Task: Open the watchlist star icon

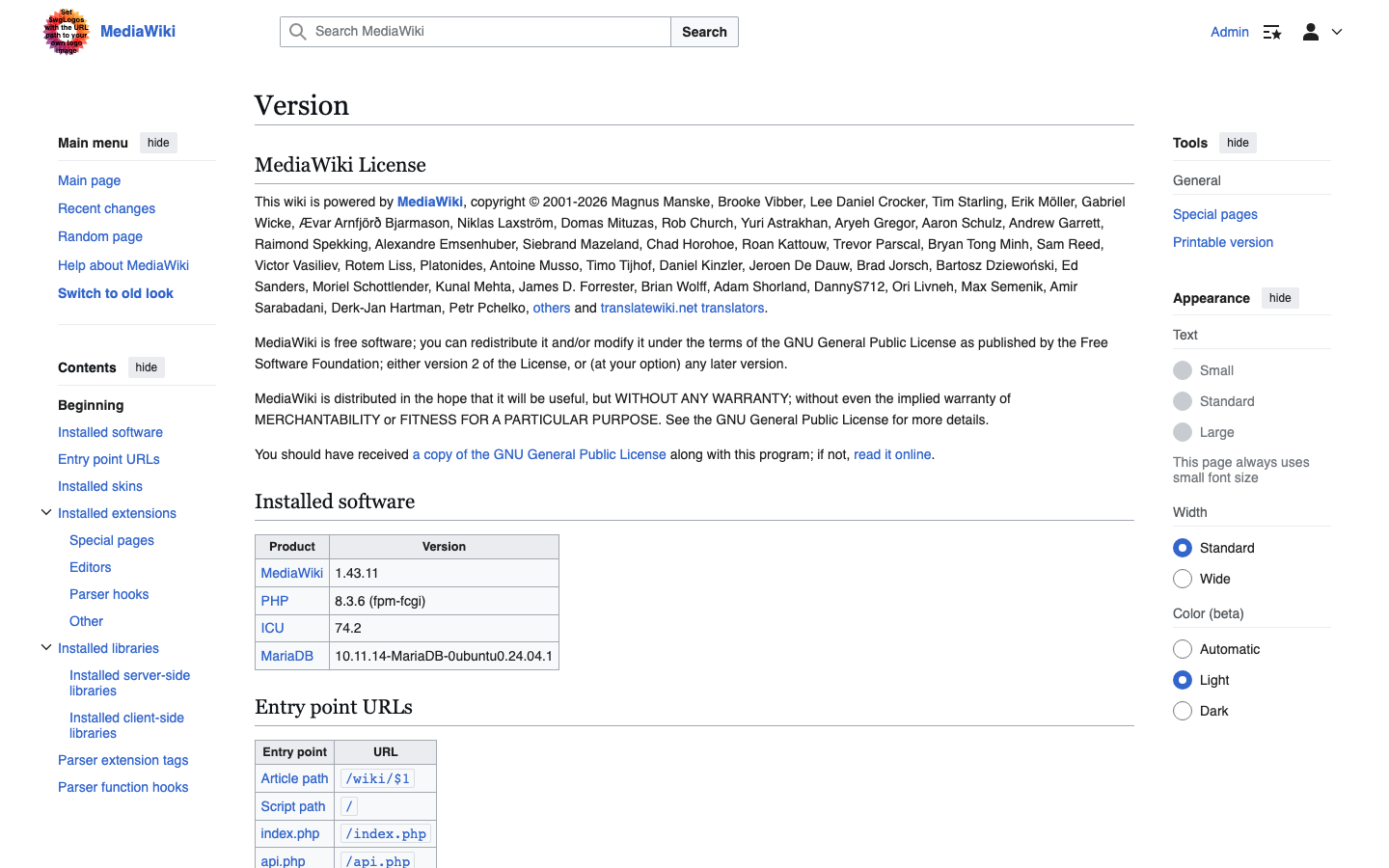Action: pyautogui.click(x=1272, y=32)
